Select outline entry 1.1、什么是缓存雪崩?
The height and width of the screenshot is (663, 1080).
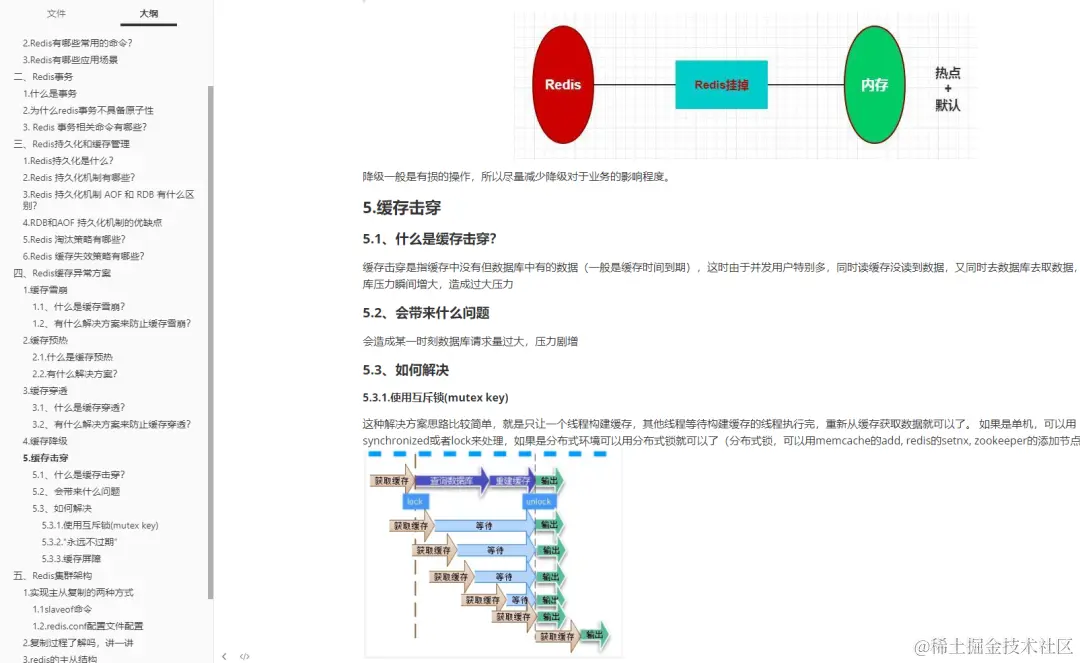pos(79,306)
